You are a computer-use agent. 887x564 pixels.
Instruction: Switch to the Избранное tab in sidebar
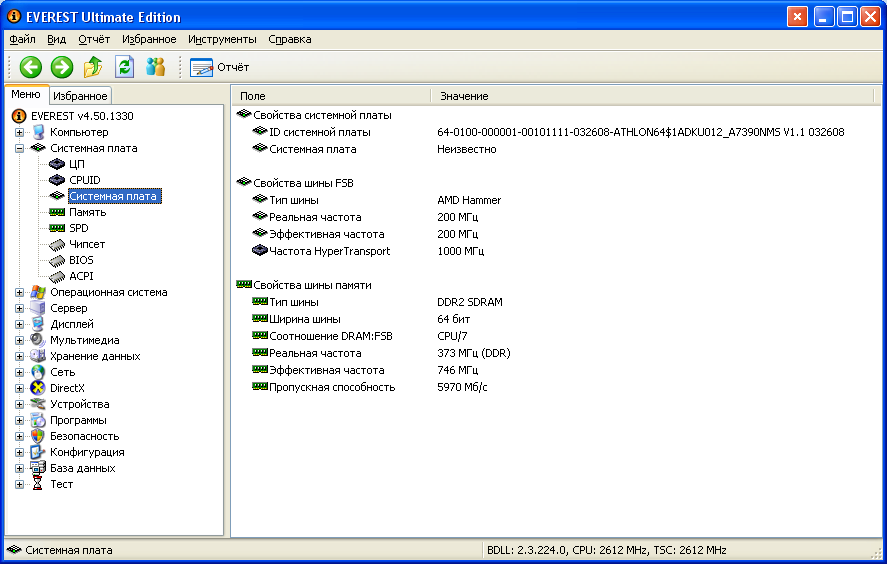pos(80,96)
